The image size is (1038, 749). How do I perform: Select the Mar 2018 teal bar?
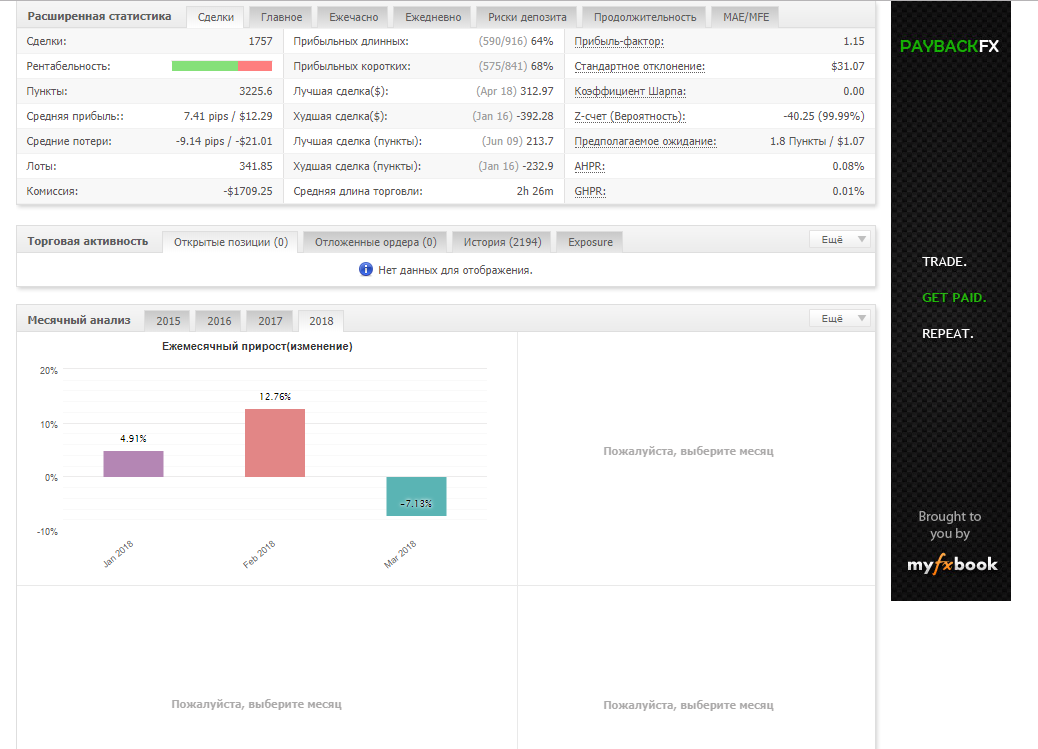[416, 496]
